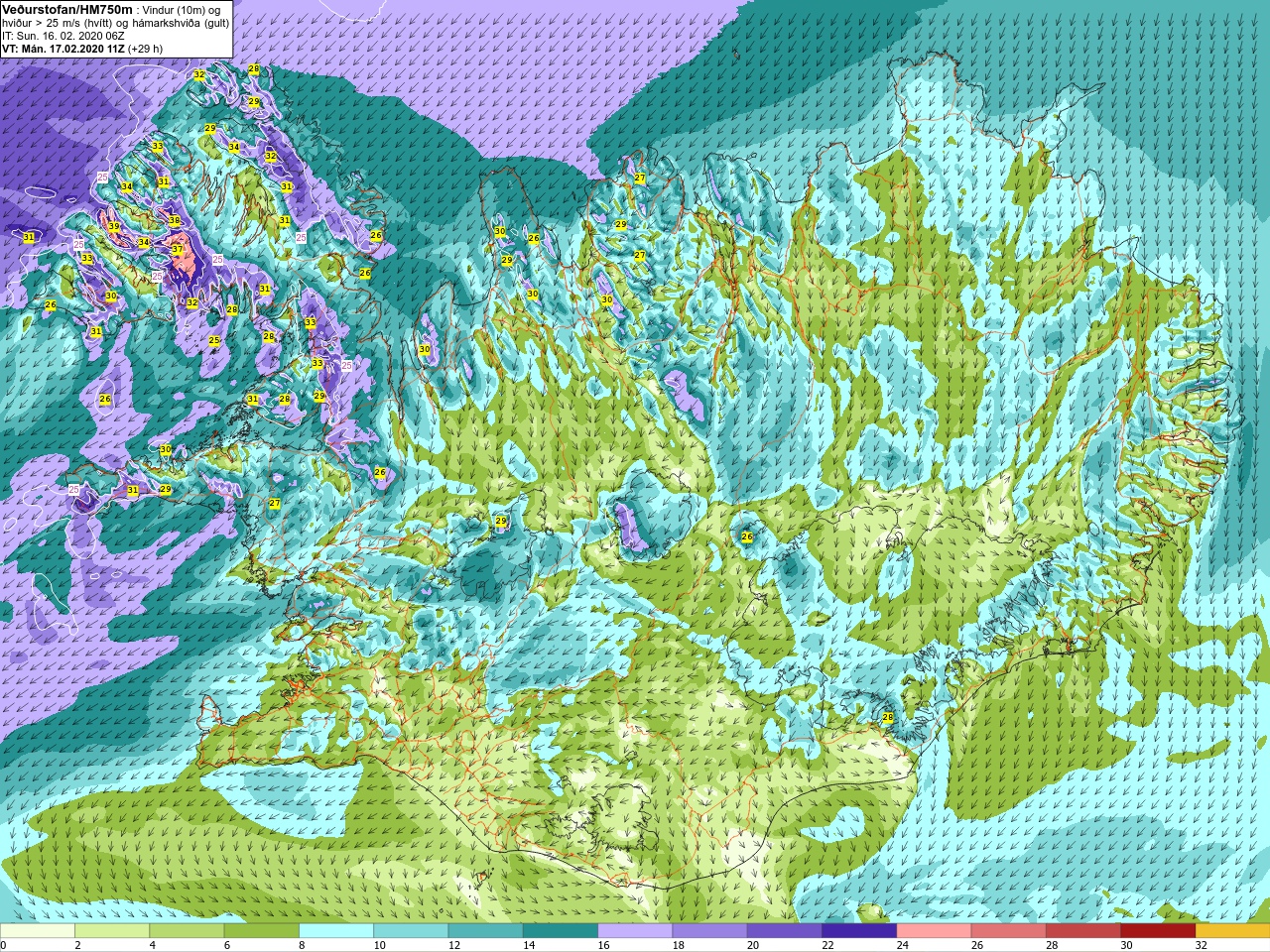Click the dark indigo 22–24 m/s legend swatch
Image resolution: width=1270 pixels, height=952 pixels.
(859, 931)
